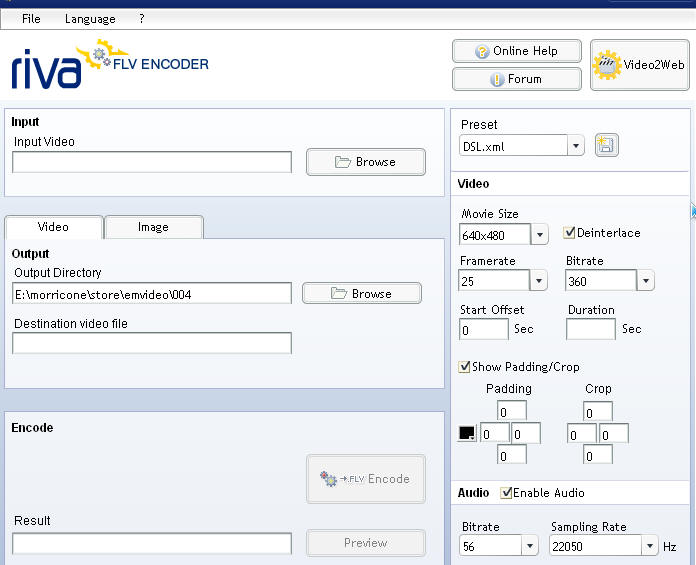Toggle the Enable Audio checkbox
The image size is (696, 565).
pos(506,493)
